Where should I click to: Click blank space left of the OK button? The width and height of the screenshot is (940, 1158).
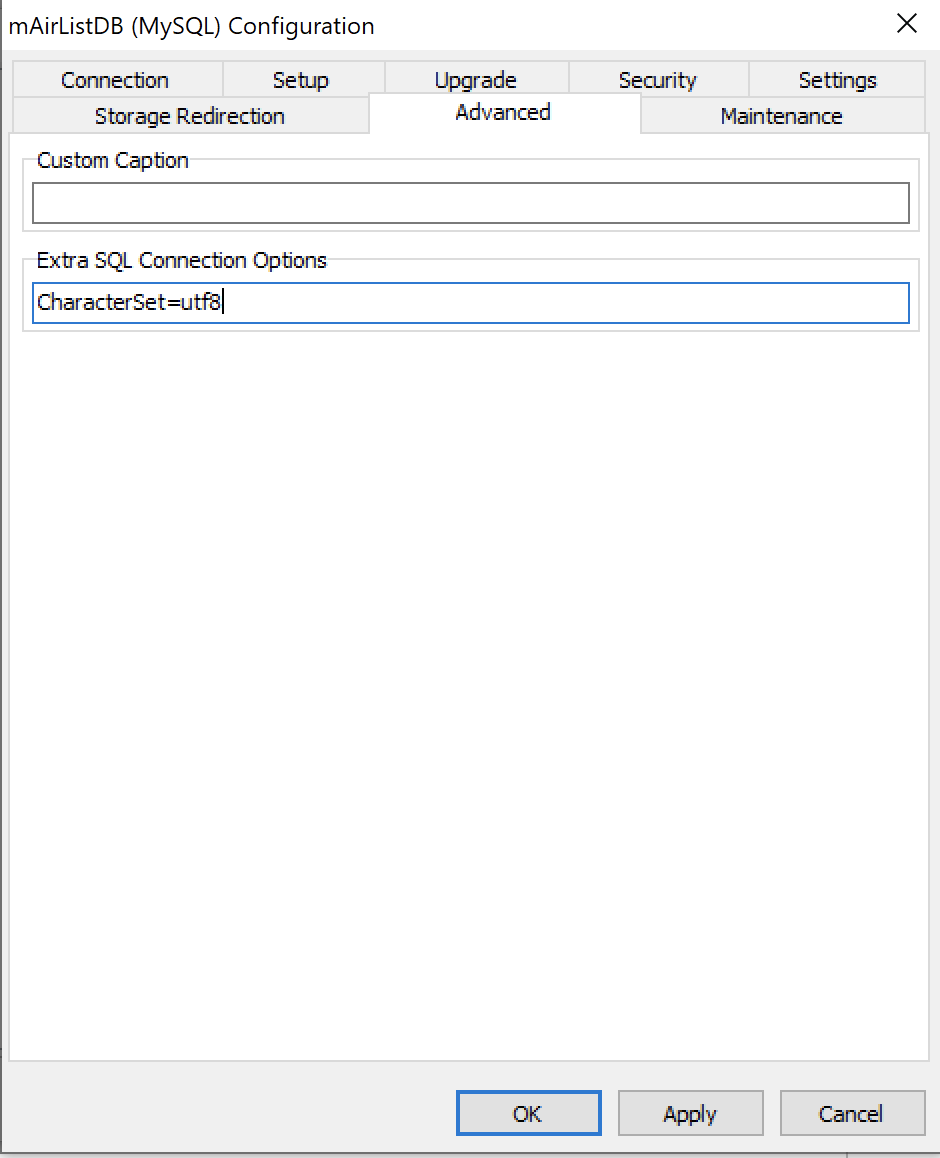[x=230, y=1114]
